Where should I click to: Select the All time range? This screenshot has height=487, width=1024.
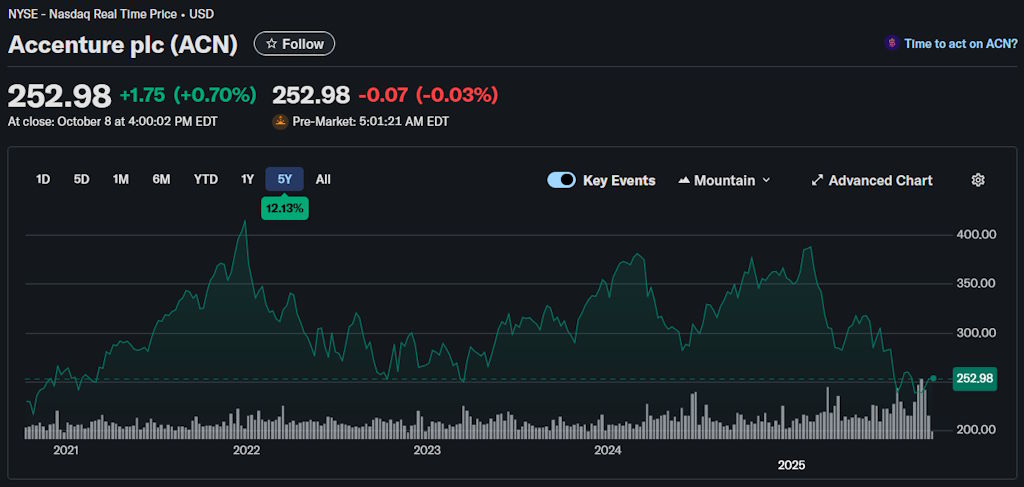[x=323, y=180]
